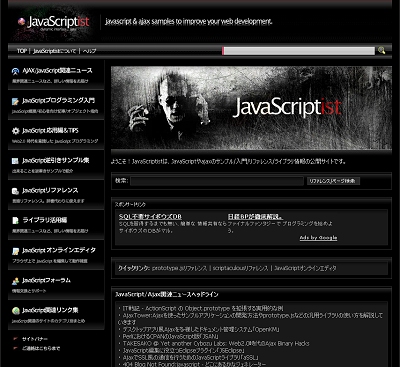
Task: Click the Ads by Google link
Action: coord(318,238)
